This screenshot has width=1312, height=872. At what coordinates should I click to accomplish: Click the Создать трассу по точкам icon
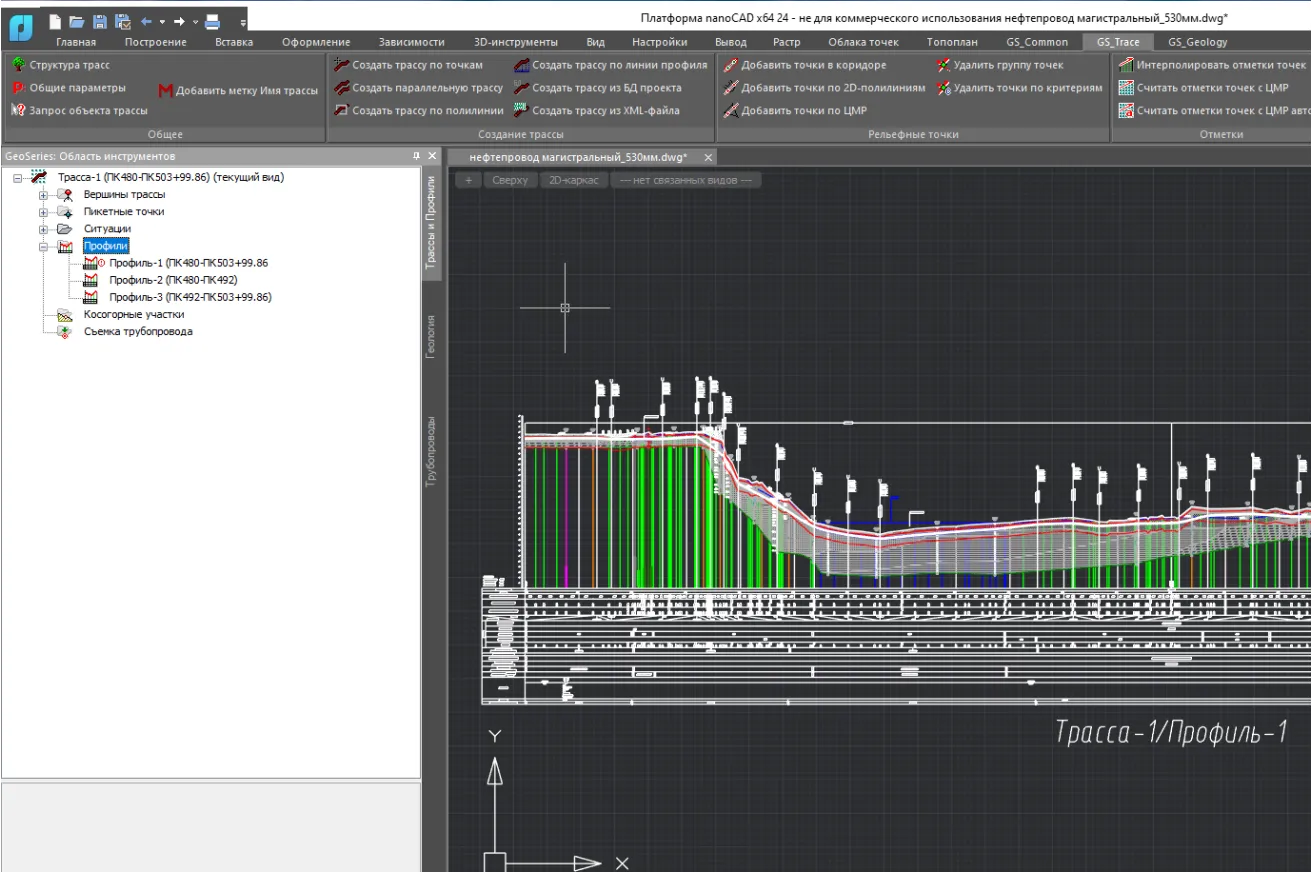pos(341,65)
